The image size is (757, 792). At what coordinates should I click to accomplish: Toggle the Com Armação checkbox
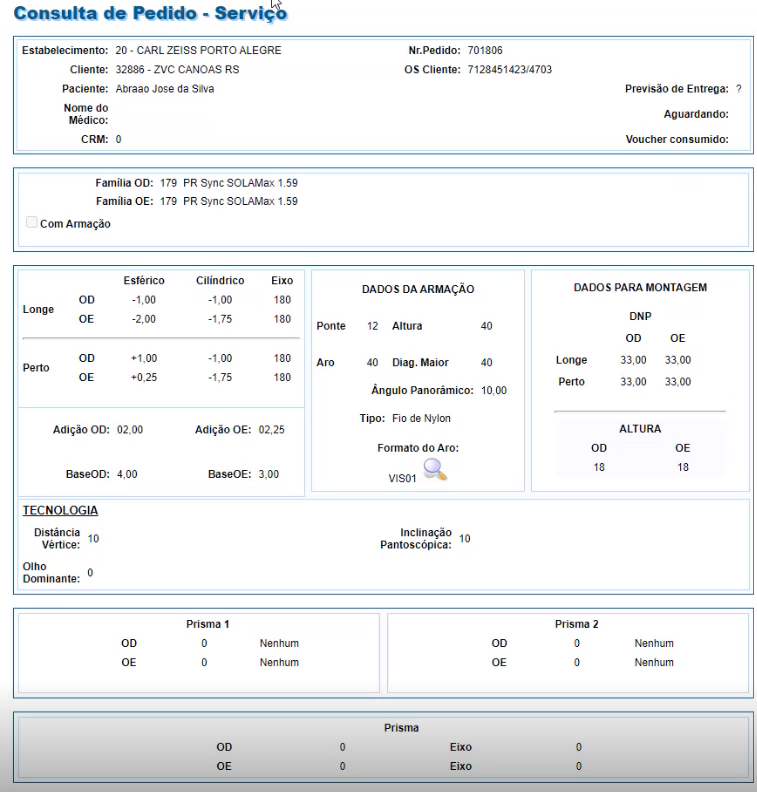tap(31, 223)
